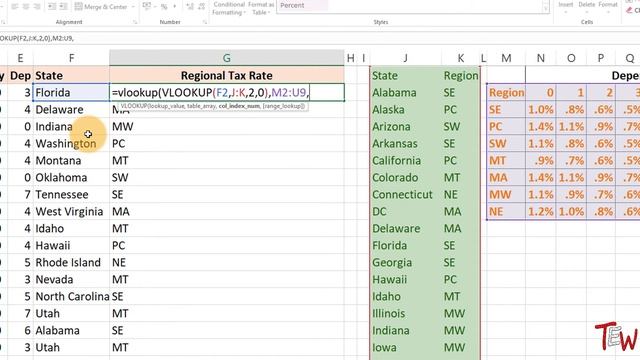Click the 'Tennessee' cell in column F
Screen dimensions: 640x360
71,194
